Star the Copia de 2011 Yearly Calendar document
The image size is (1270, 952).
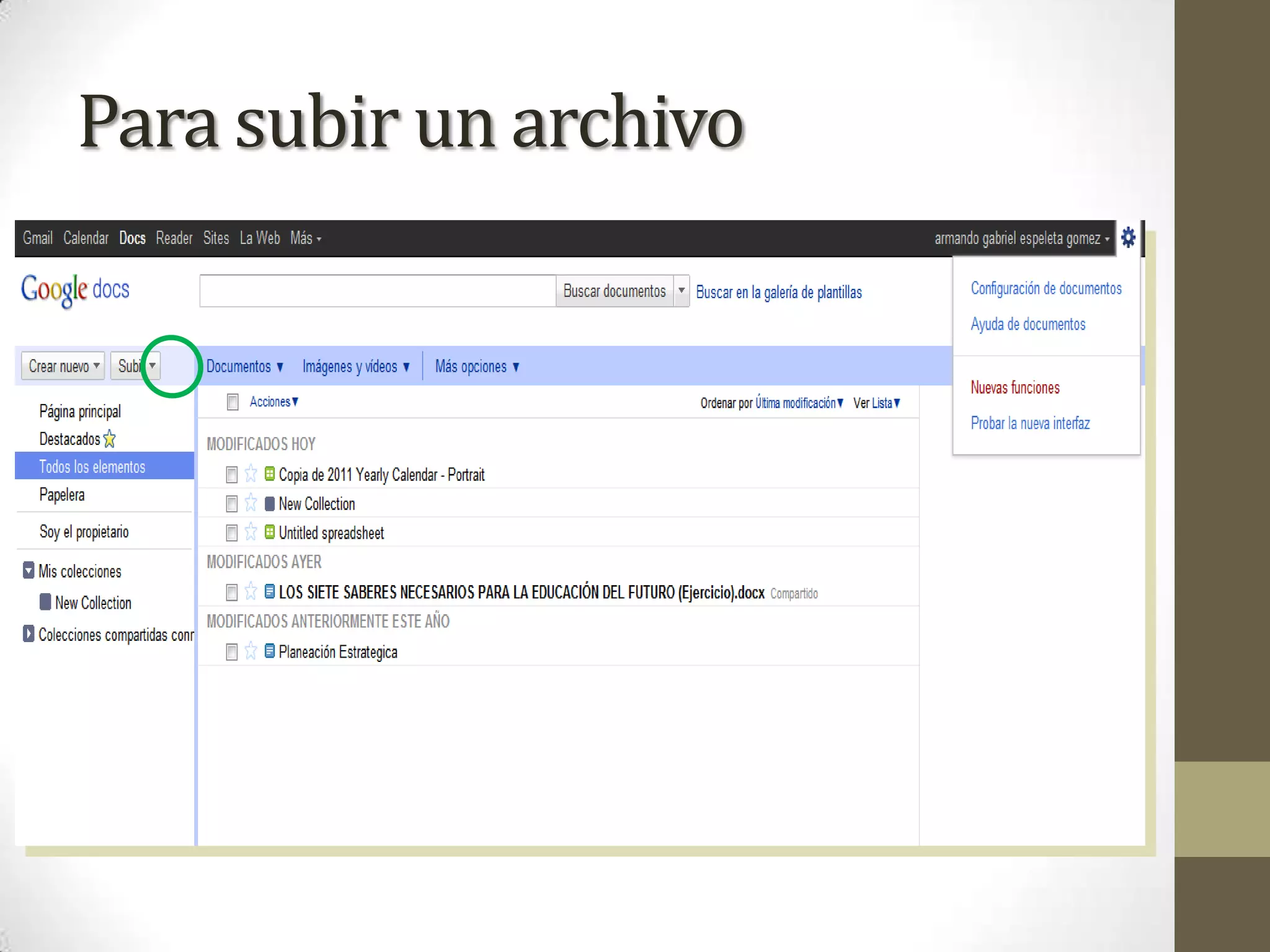coord(251,474)
